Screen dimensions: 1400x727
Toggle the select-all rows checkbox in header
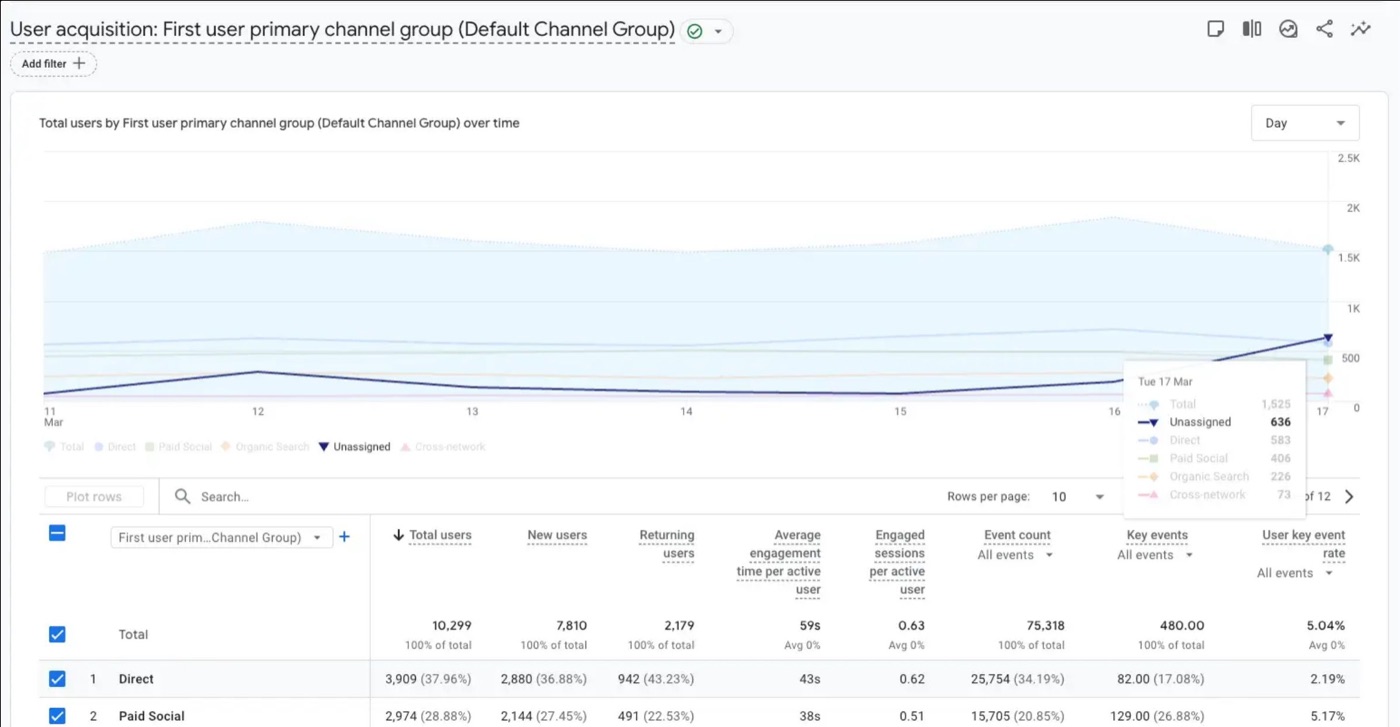pyautogui.click(x=57, y=533)
